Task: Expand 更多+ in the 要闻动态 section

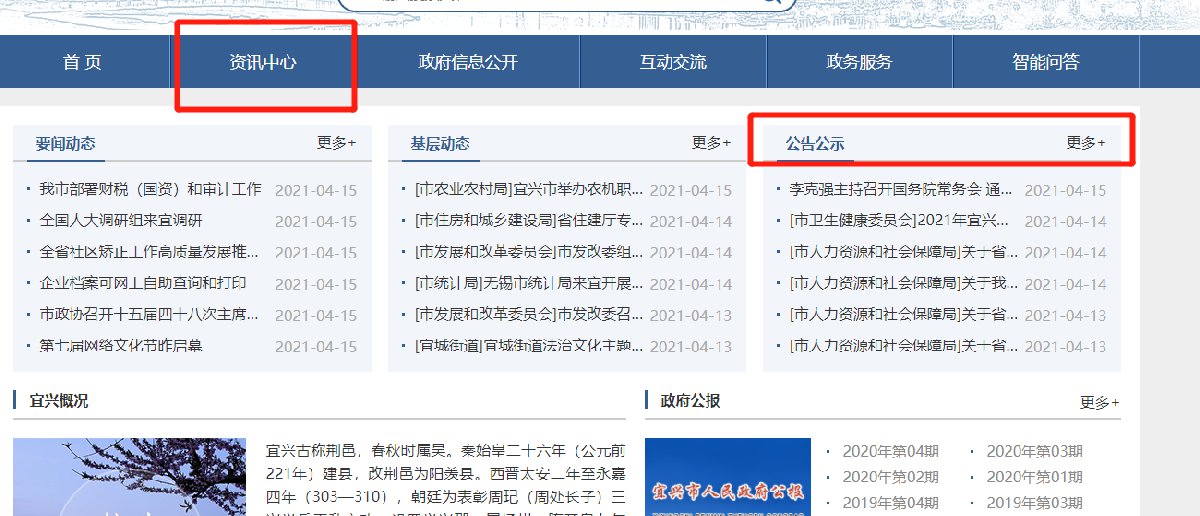Action: tap(336, 143)
